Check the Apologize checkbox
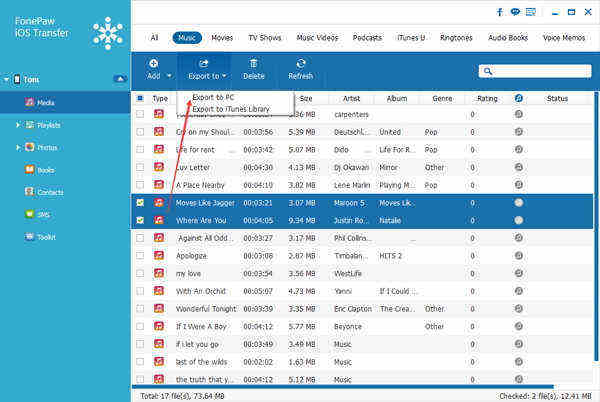This screenshot has height=402, width=600. pos(140,256)
